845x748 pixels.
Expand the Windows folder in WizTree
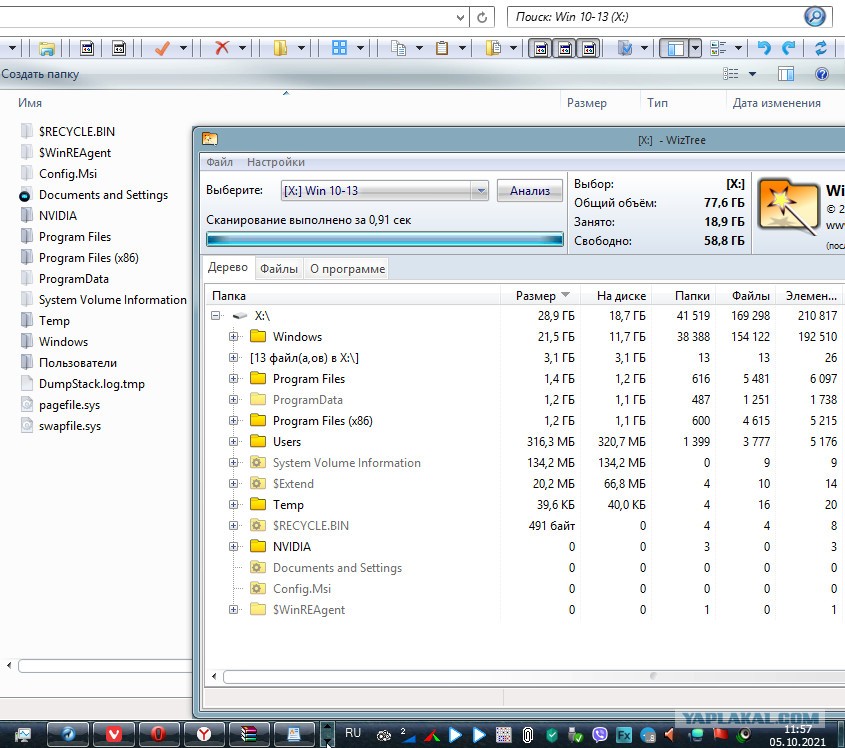click(x=233, y=337)
